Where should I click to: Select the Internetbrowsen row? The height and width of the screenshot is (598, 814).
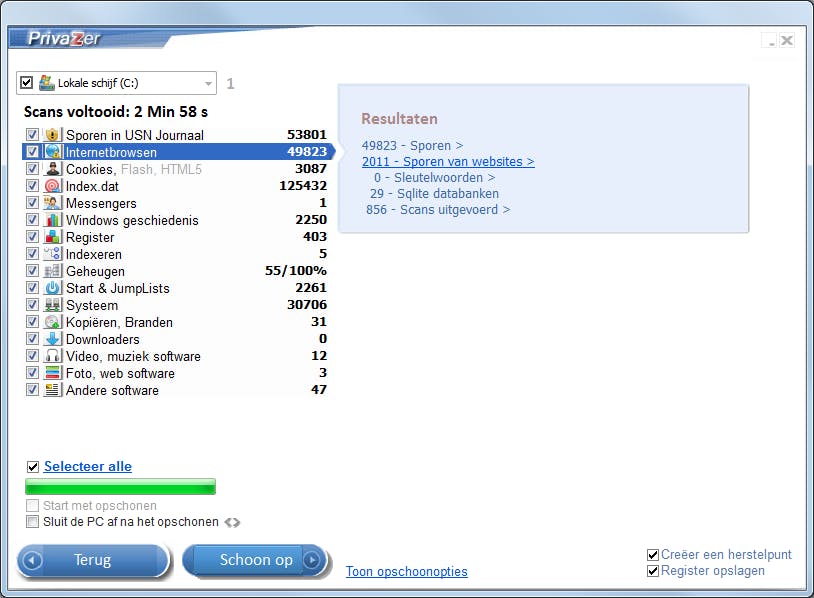tap(177, 152)
